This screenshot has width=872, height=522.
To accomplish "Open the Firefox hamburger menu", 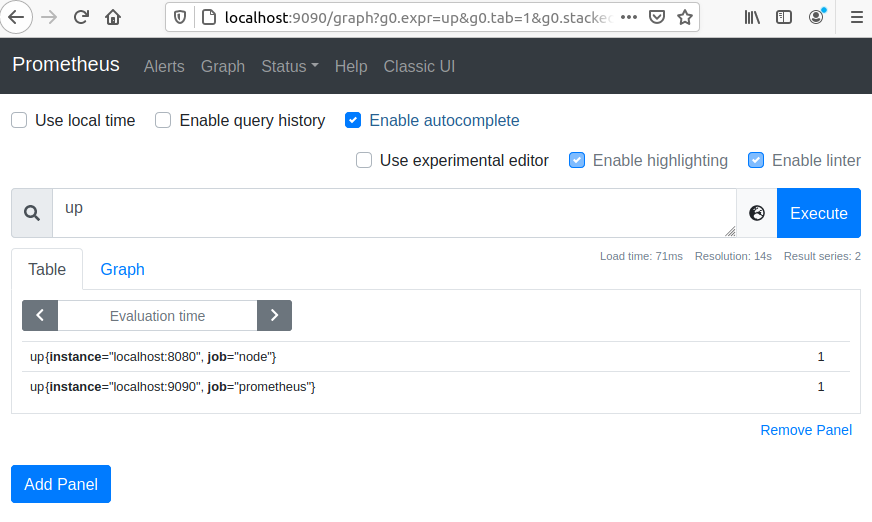I will tap(856, 17).
